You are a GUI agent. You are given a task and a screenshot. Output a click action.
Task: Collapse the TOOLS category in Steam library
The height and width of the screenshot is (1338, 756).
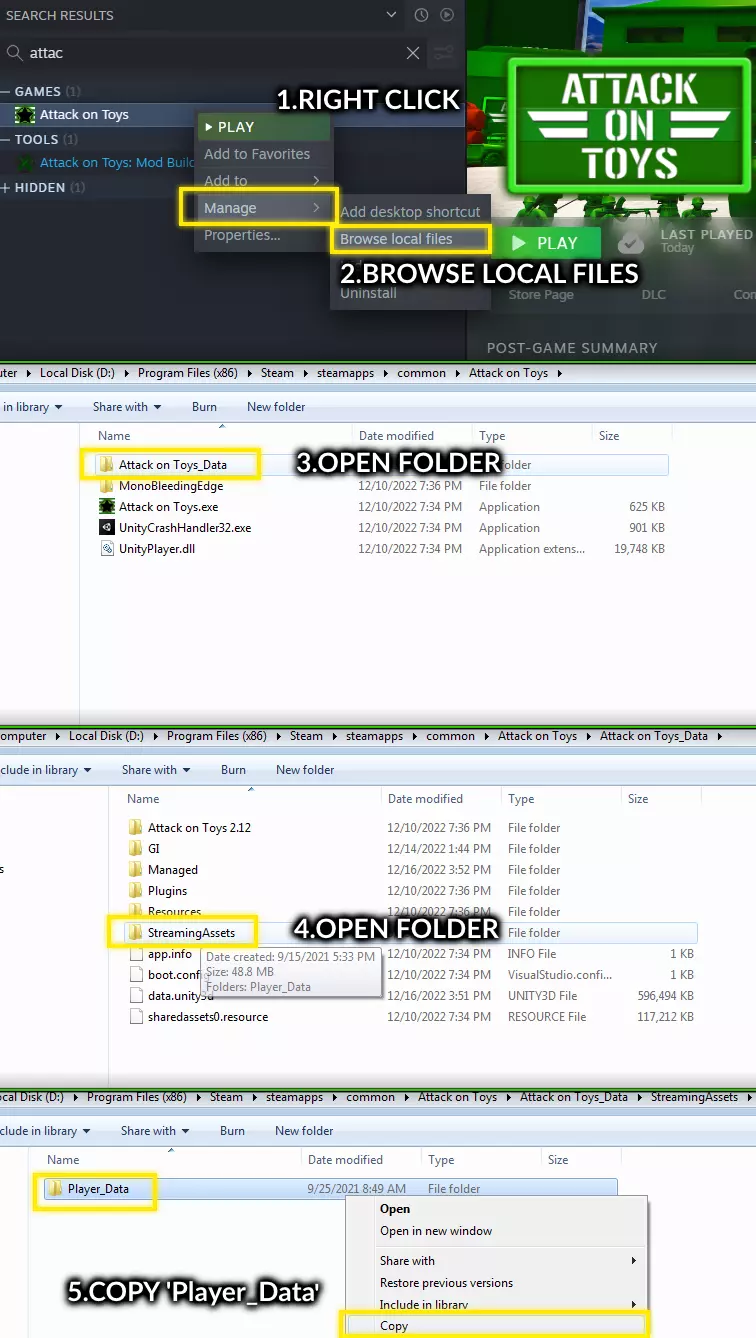tap(5, 140)
